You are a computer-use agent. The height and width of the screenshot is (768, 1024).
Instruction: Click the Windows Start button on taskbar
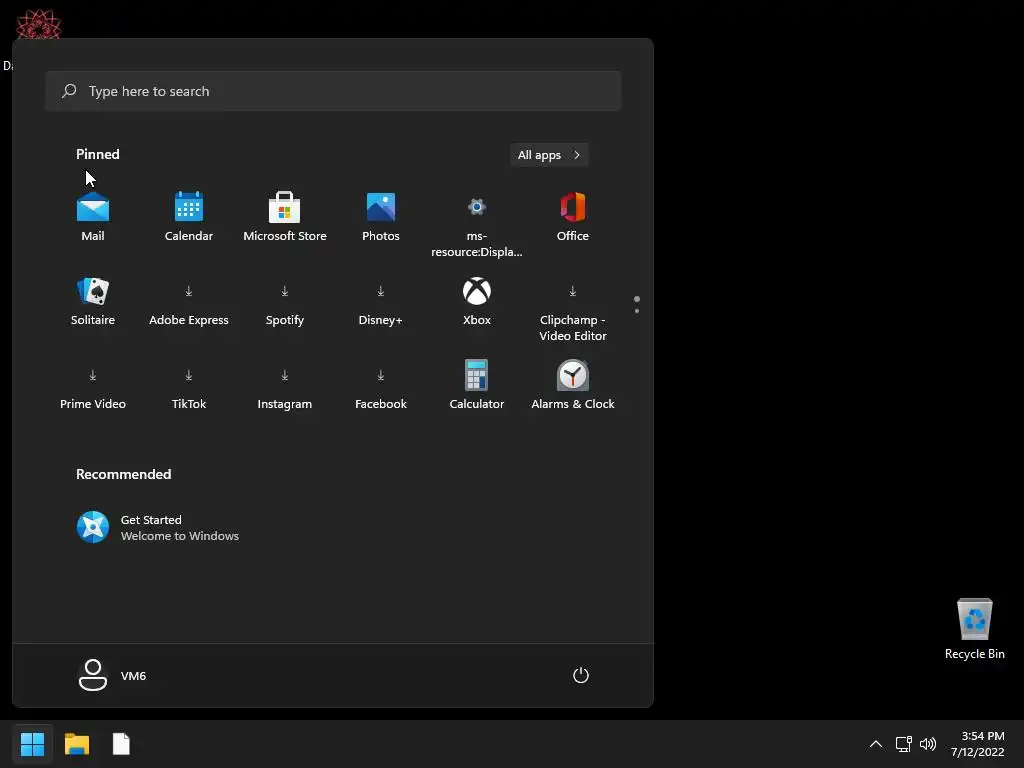[32, 744]
